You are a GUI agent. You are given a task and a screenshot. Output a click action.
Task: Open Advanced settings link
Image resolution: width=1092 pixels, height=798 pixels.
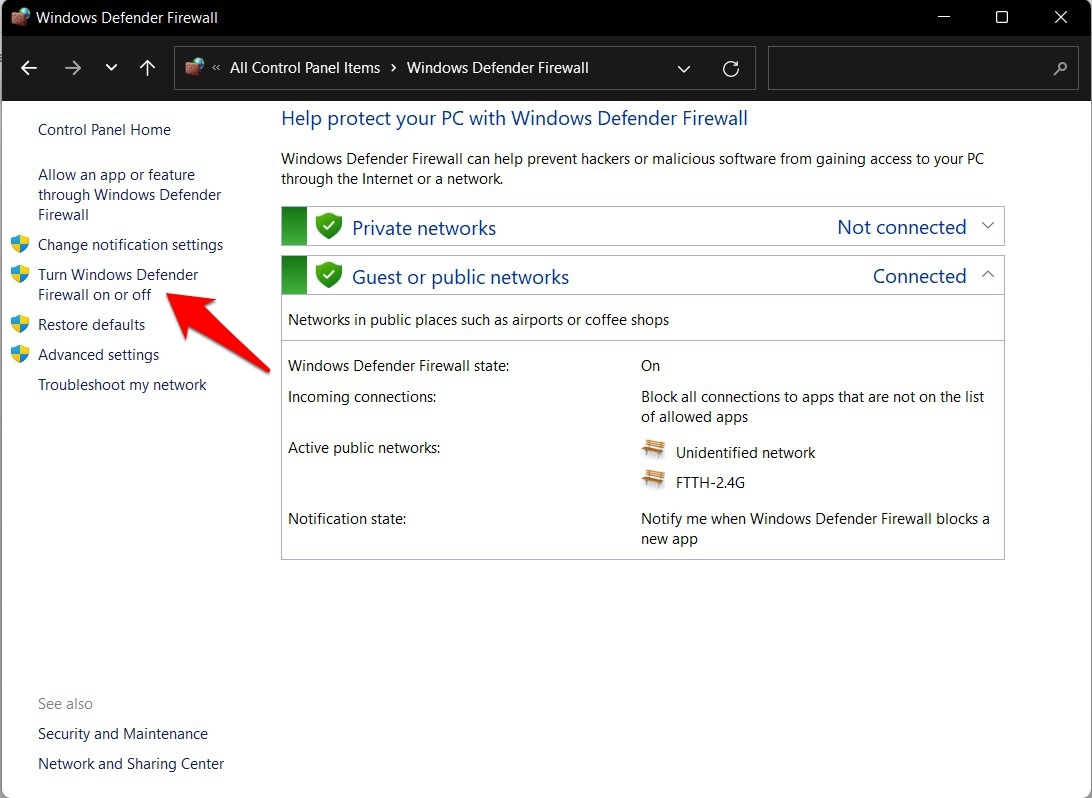tap(98, 355)
